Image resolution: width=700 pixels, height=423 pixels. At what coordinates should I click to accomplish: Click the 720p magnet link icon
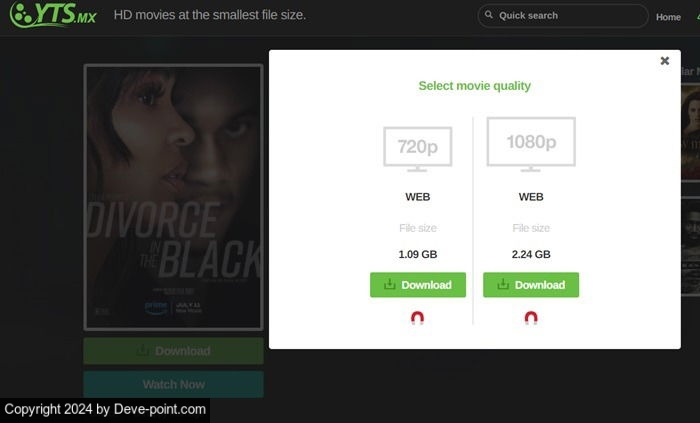(x=417, y=318)
